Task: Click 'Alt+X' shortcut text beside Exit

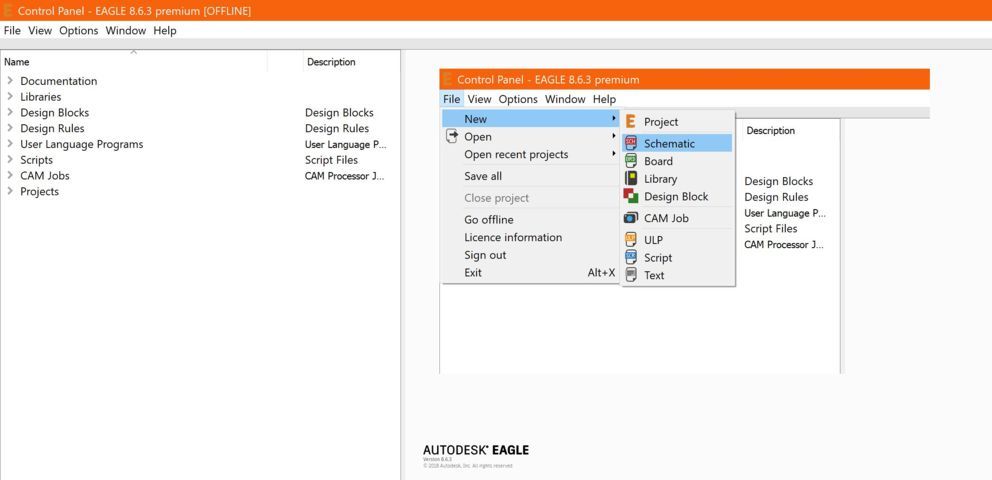Action: [601, 273]
